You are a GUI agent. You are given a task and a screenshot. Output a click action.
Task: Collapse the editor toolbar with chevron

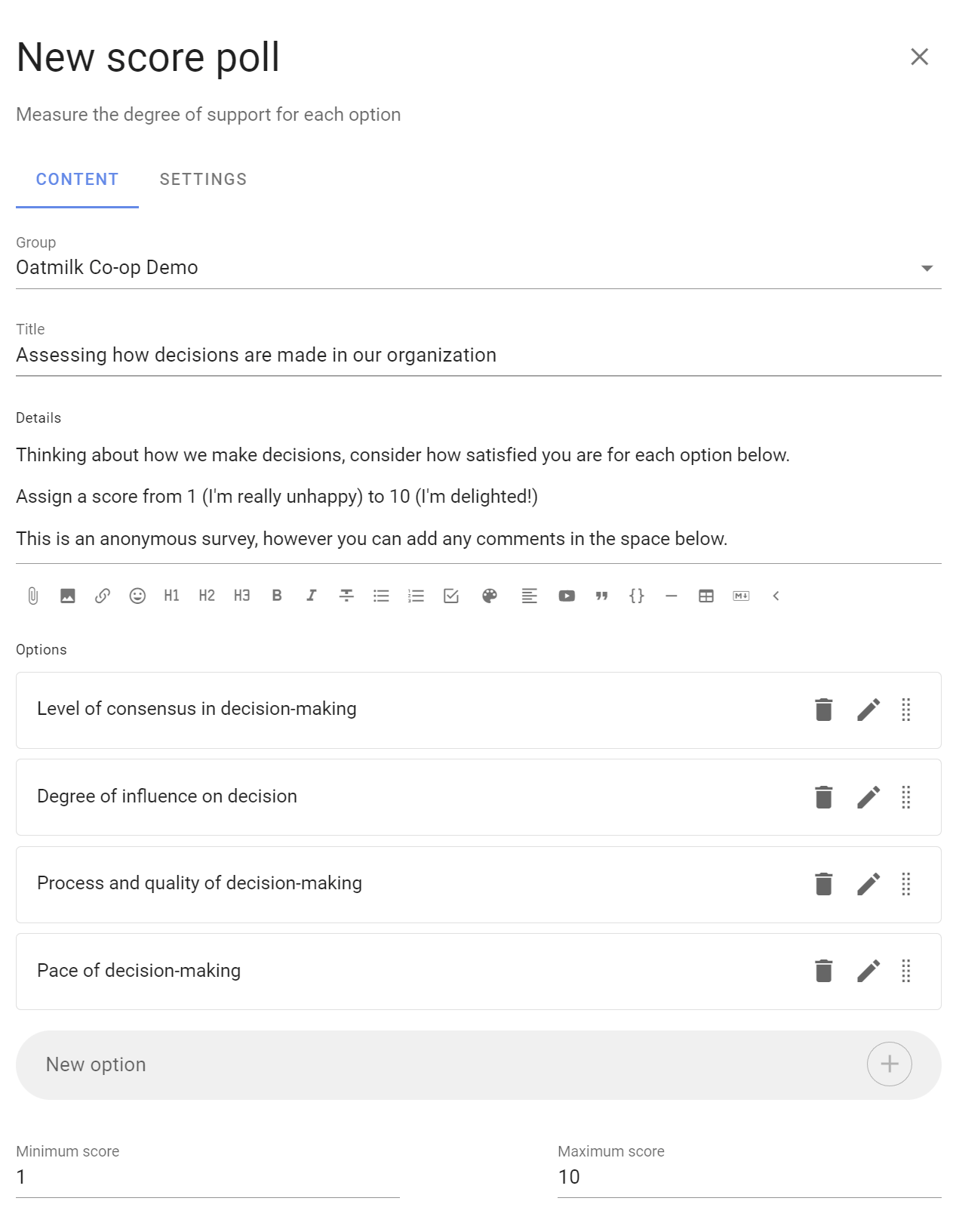pos(776,596)
